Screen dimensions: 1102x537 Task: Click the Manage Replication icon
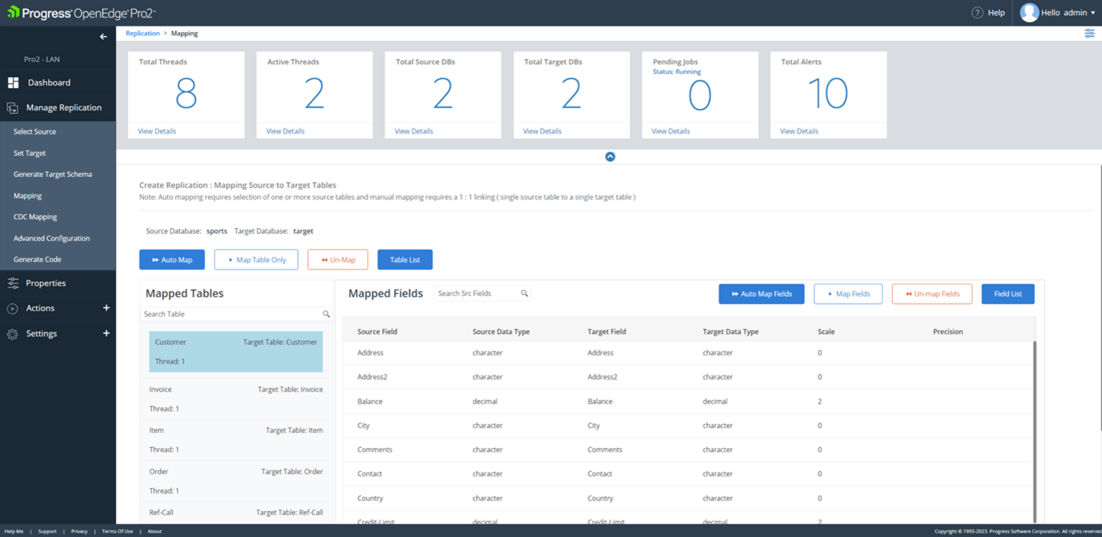(x=13, y=108)
